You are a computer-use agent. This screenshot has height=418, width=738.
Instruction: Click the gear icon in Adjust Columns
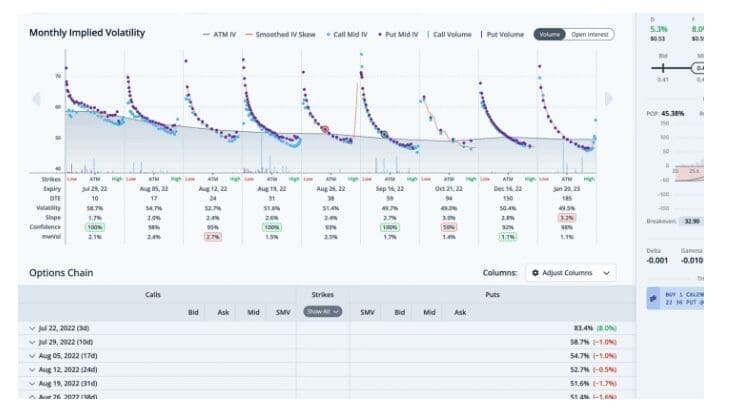535,273
